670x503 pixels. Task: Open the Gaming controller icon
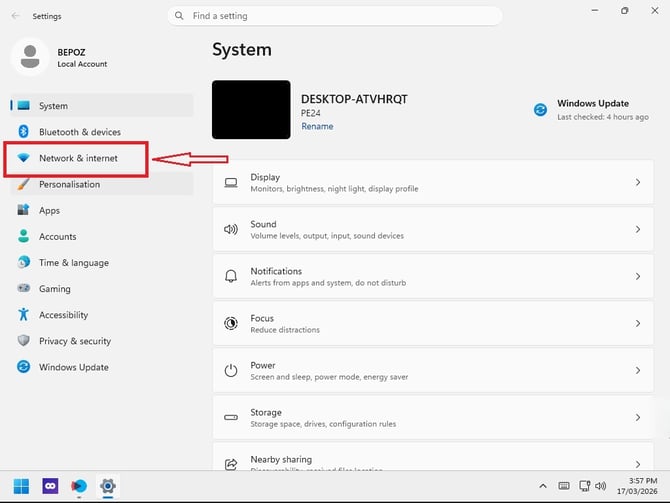pyautogui.click(x=24, y=288)
